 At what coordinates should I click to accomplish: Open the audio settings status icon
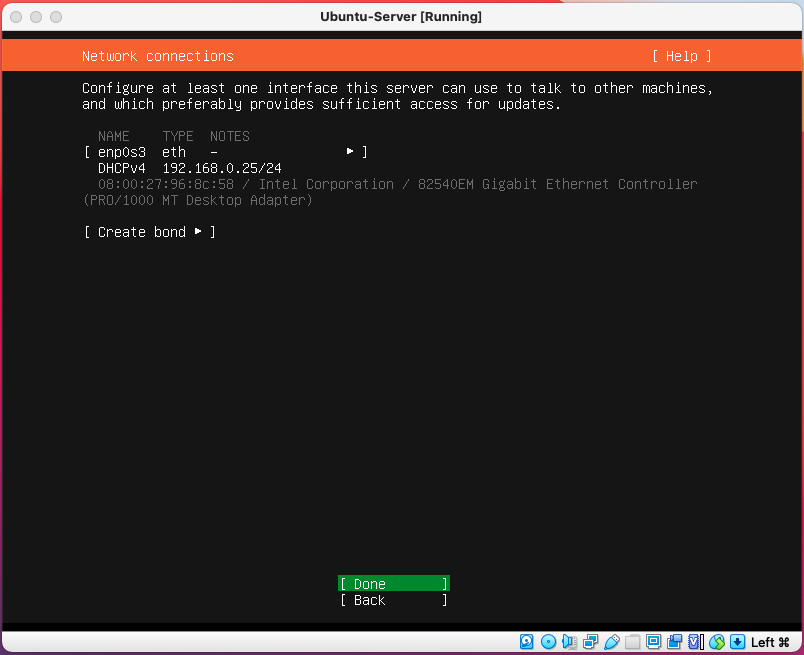pos(569,642)
